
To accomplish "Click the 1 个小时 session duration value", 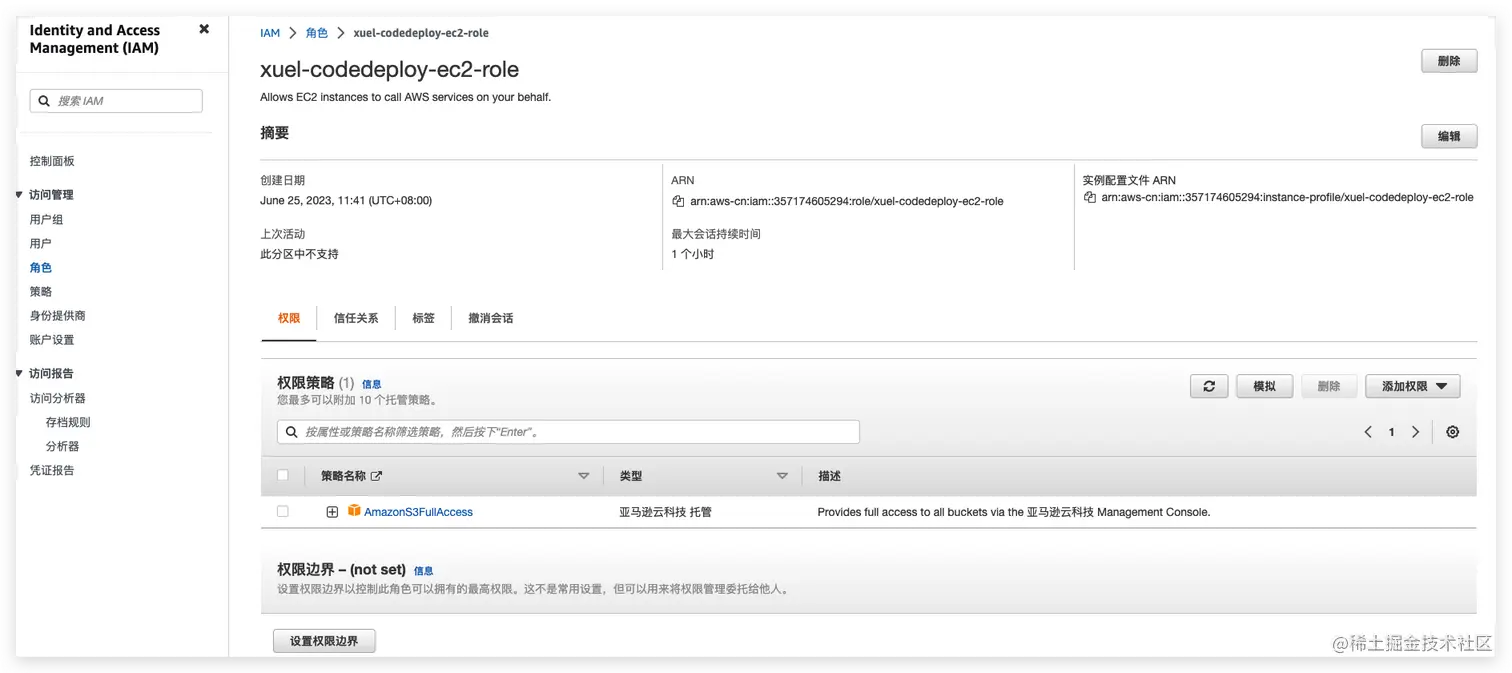I will [692, 254].
